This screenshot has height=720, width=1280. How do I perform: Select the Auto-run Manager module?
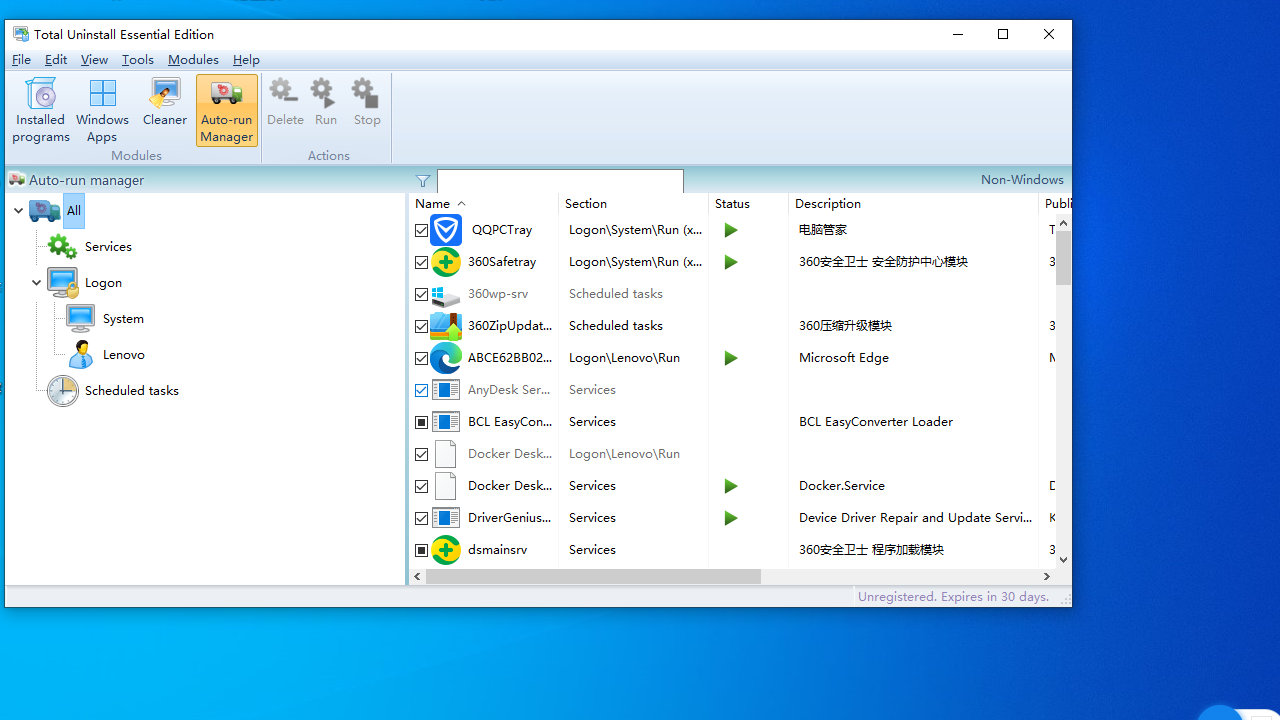coord(226,110)
